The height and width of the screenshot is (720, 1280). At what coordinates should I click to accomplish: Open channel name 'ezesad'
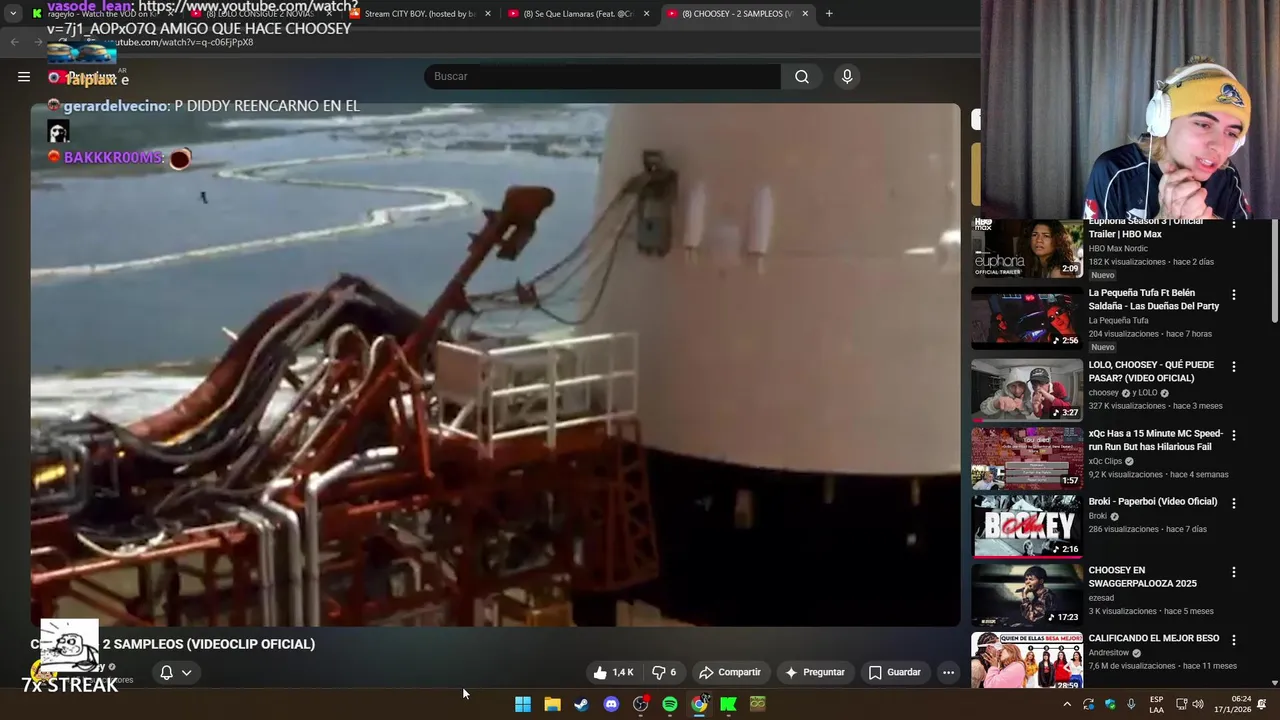1101,598
